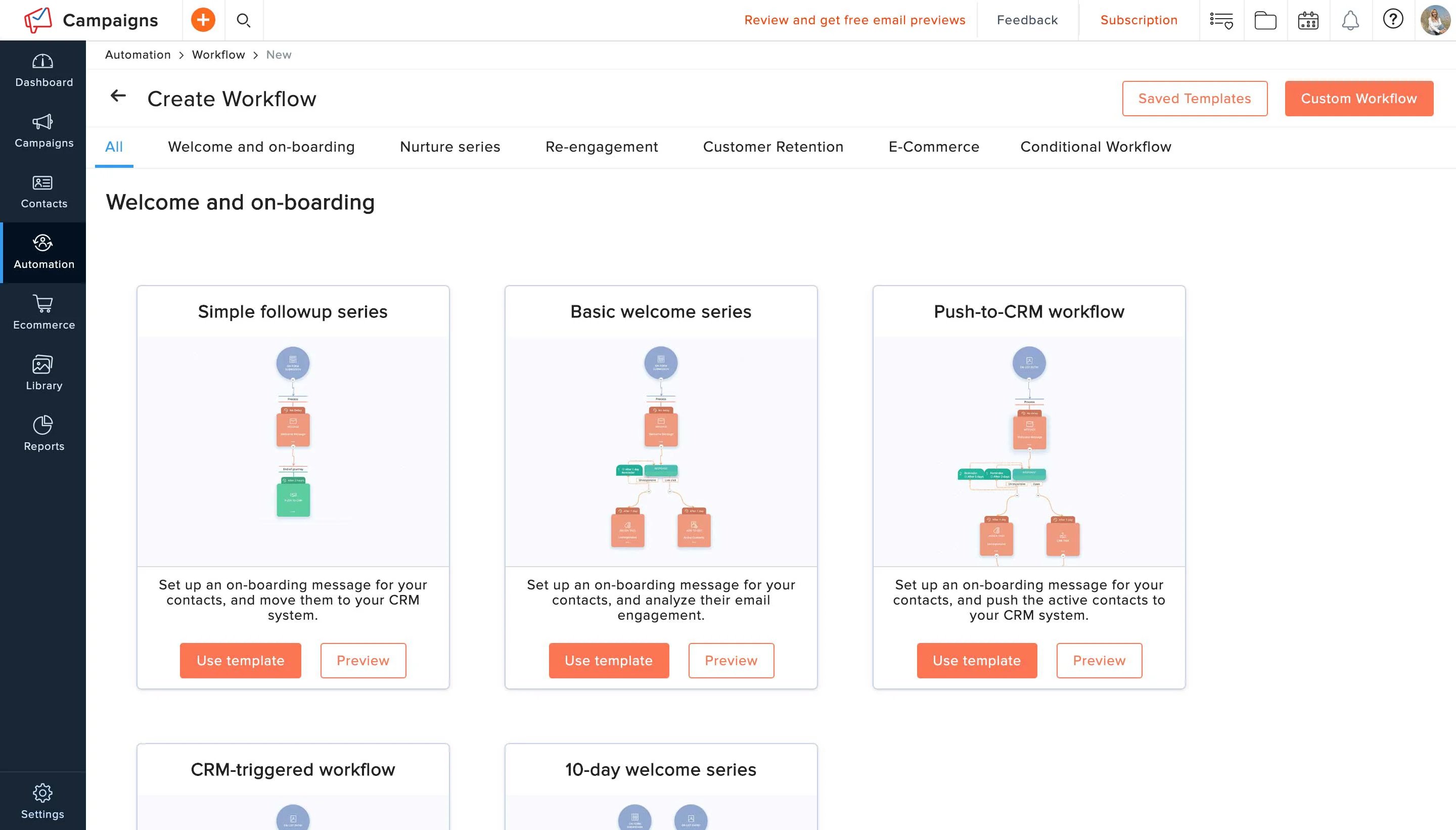
Task: Open Settings from the sidebar
Action: (43, 799)
